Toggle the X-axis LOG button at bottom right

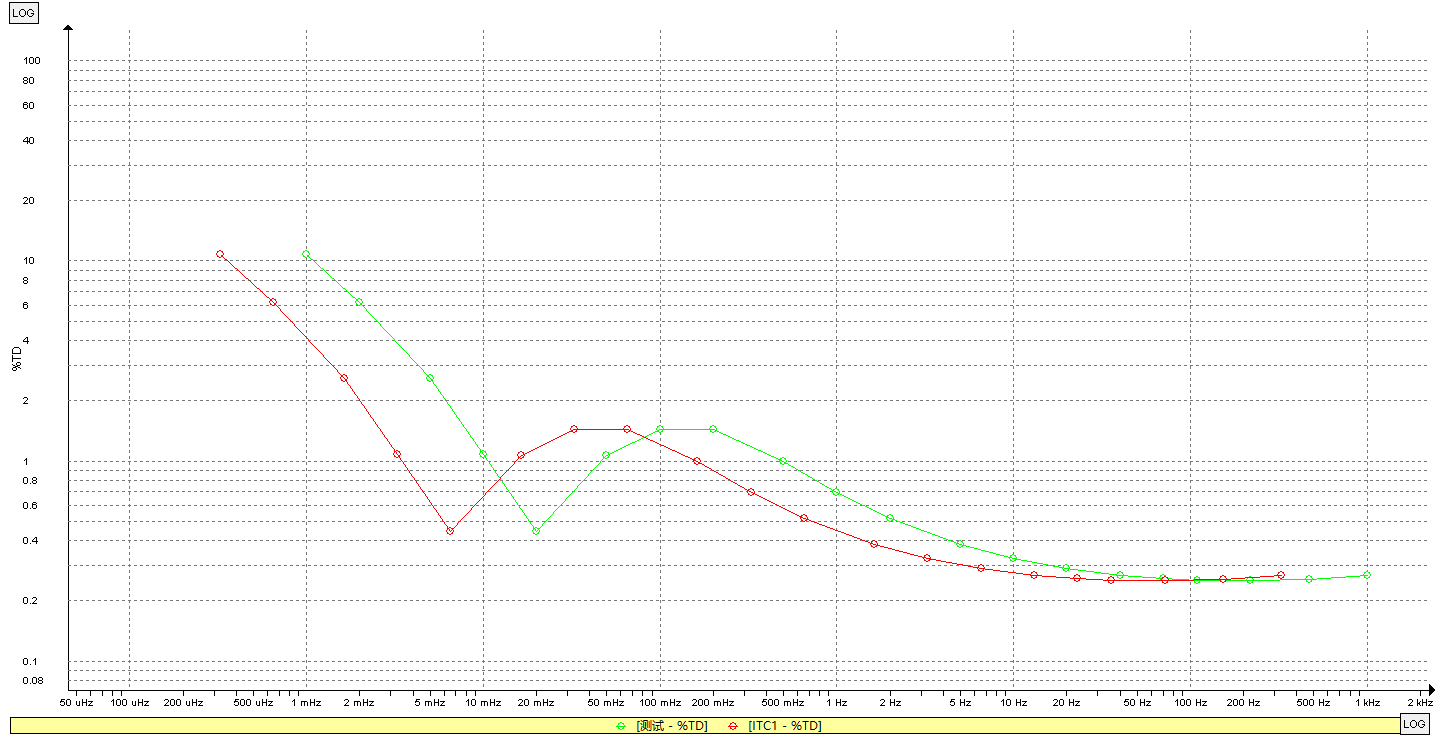[1414, 724]
